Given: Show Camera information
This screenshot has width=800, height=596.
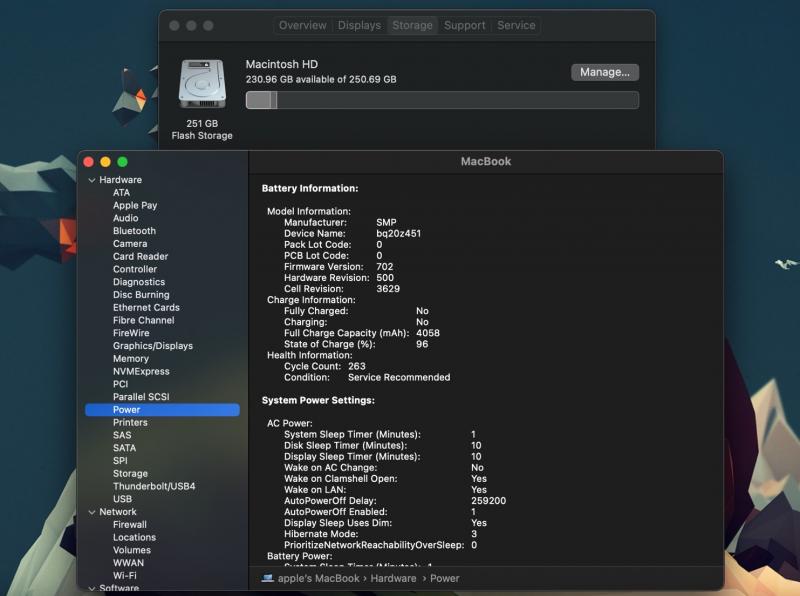Looking at the screenshot, I should (130, 243).
